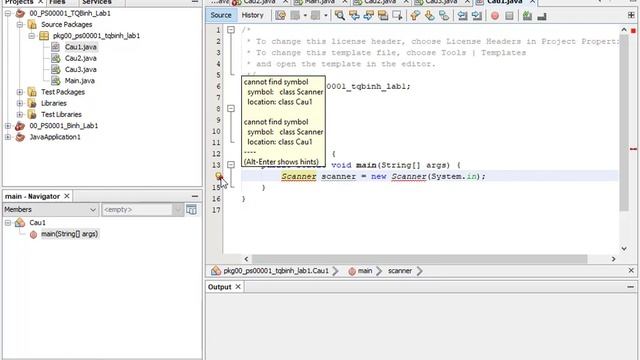Close the main - Navigator tab
640x360 pixels.
(x=67, y=196)
